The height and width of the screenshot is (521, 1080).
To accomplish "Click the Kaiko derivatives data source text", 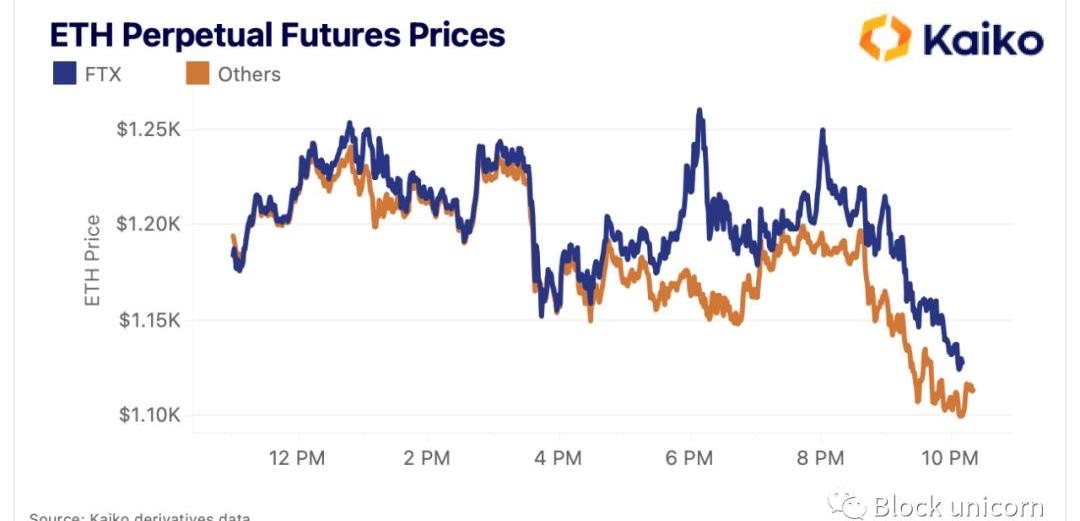I will tap(139, 516).
